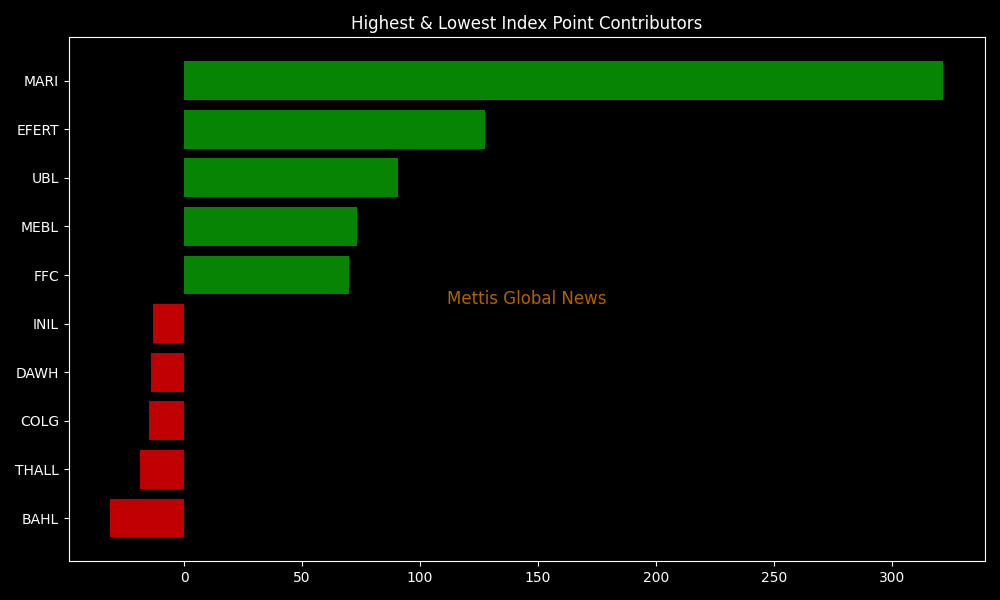Screen dimensions: 1000x600
Task: Select the 300 x-axis tick label
Action: (892, 577)
